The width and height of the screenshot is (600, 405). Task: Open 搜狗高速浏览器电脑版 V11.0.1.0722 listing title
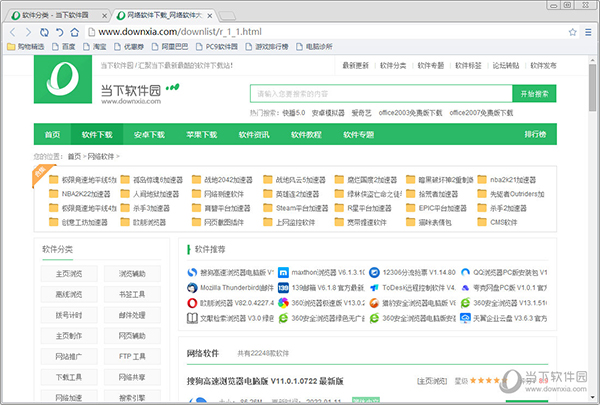265,381
